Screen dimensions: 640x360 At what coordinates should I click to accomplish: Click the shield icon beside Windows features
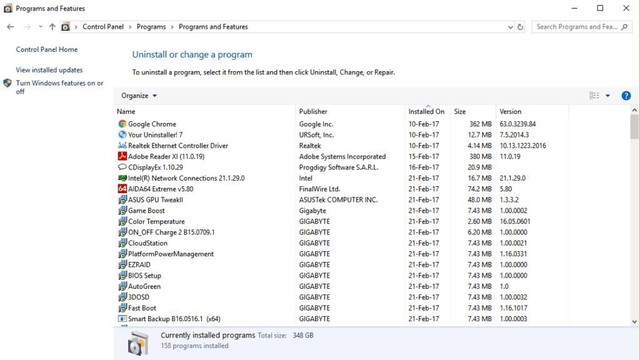(7, 83)
